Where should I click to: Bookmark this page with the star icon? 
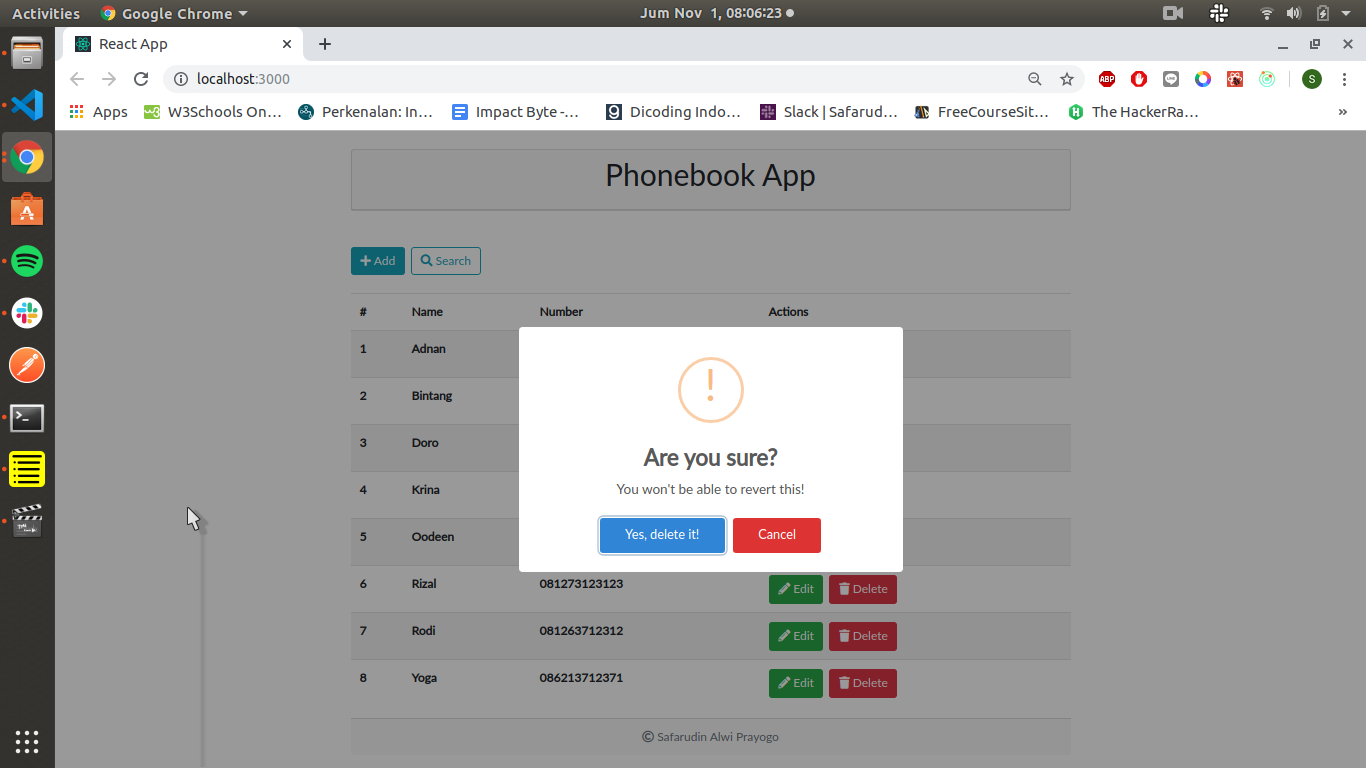click(1067, 79)
